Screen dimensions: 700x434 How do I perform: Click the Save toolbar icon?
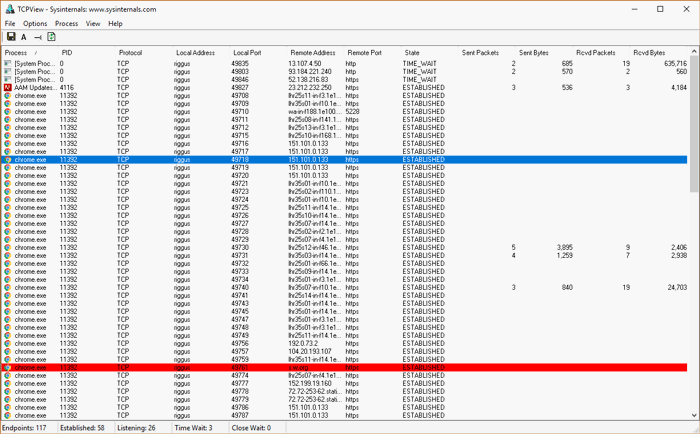(x=11, y=37)
